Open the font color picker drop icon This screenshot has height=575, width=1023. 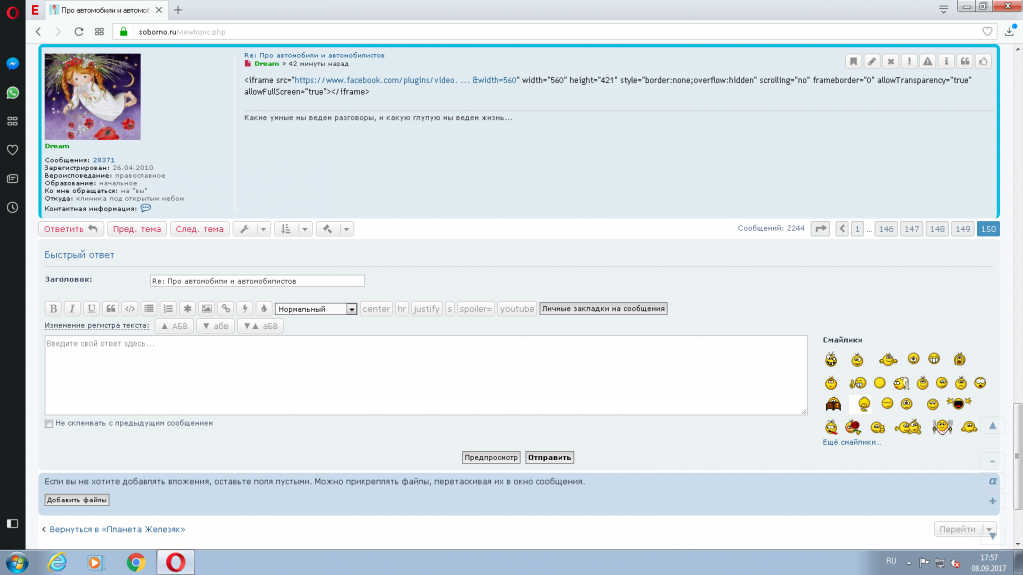(x=264, y=309)
